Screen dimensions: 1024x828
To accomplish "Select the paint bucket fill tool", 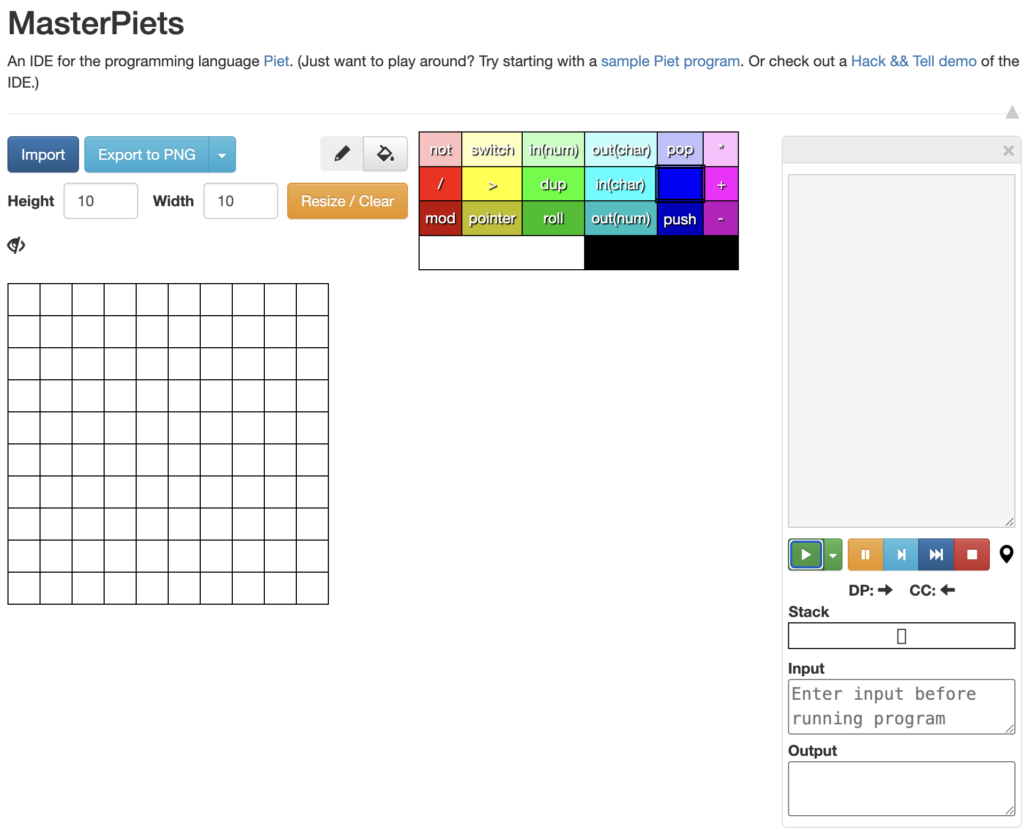I will [385, 154].
